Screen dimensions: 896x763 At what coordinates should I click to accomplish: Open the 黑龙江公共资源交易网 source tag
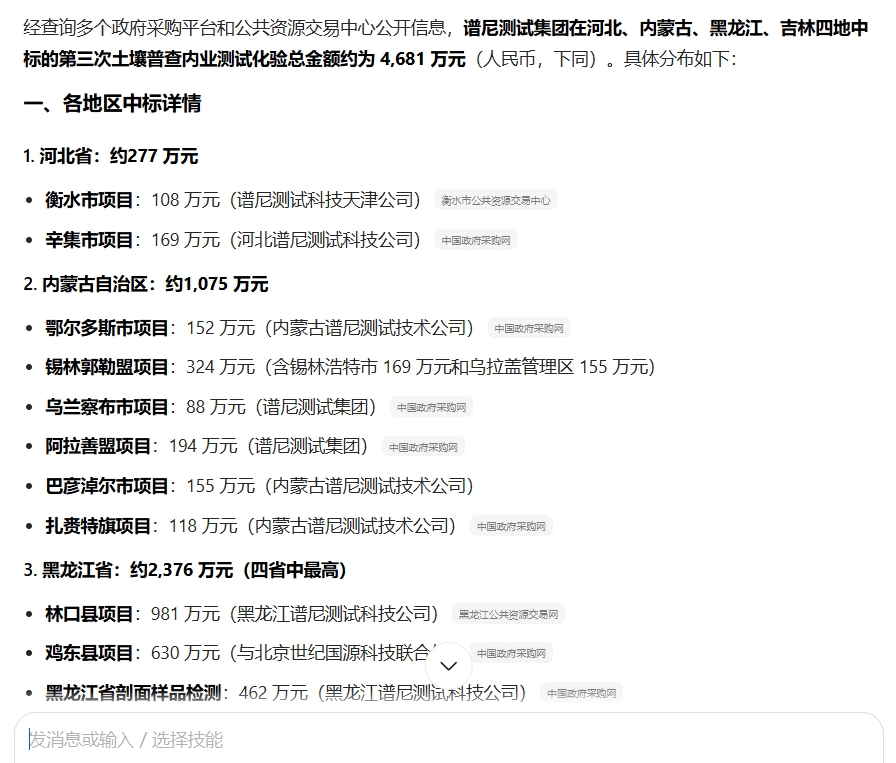pos(509,614)
